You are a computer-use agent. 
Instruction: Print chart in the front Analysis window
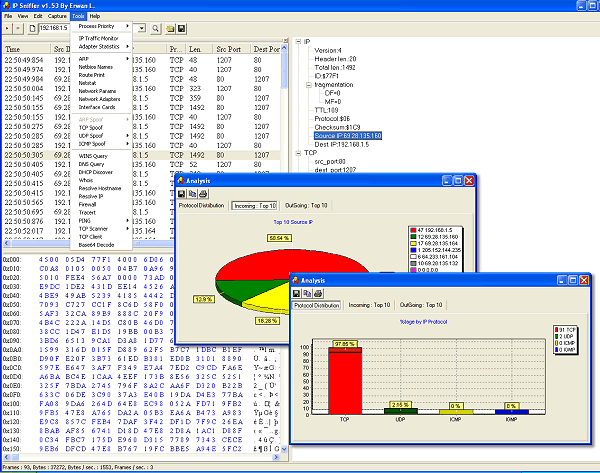tap(318, 294)
